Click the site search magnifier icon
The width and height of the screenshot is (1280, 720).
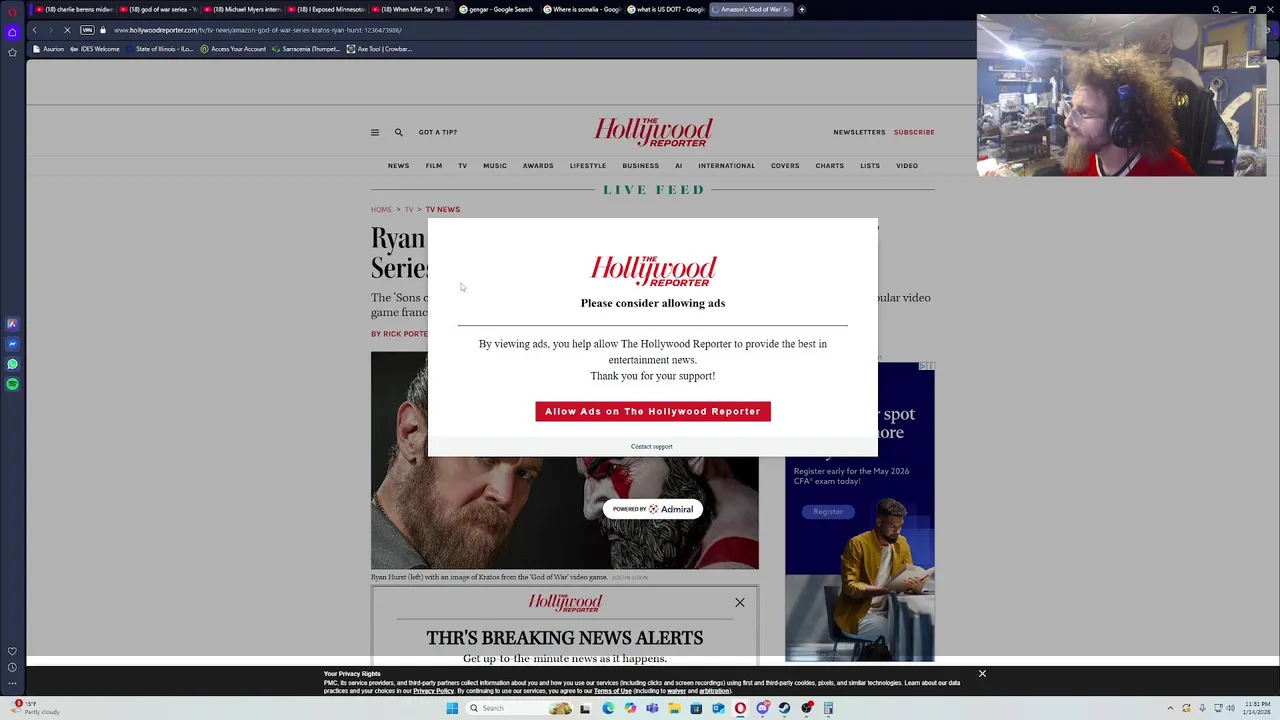(398, 132)
